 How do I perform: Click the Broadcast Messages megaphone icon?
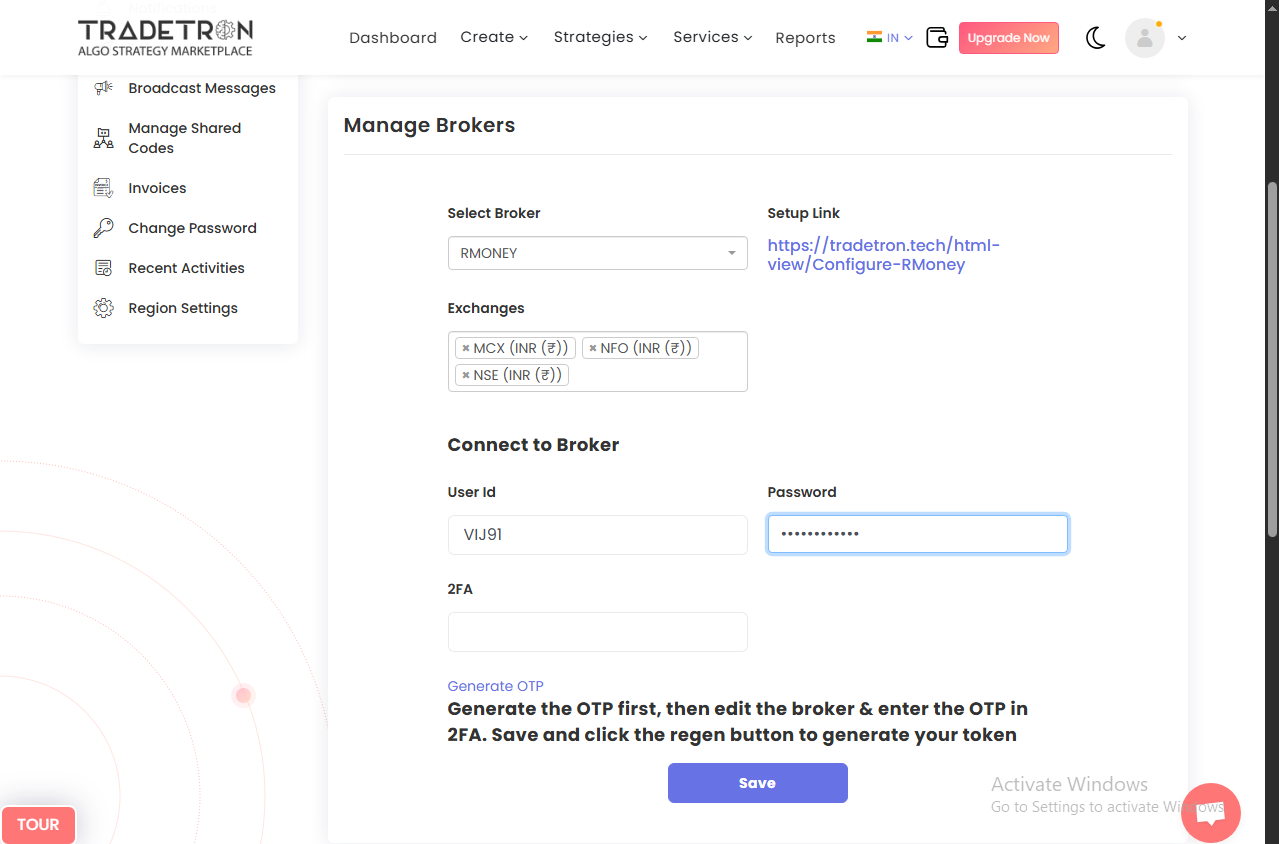[103, 88]
